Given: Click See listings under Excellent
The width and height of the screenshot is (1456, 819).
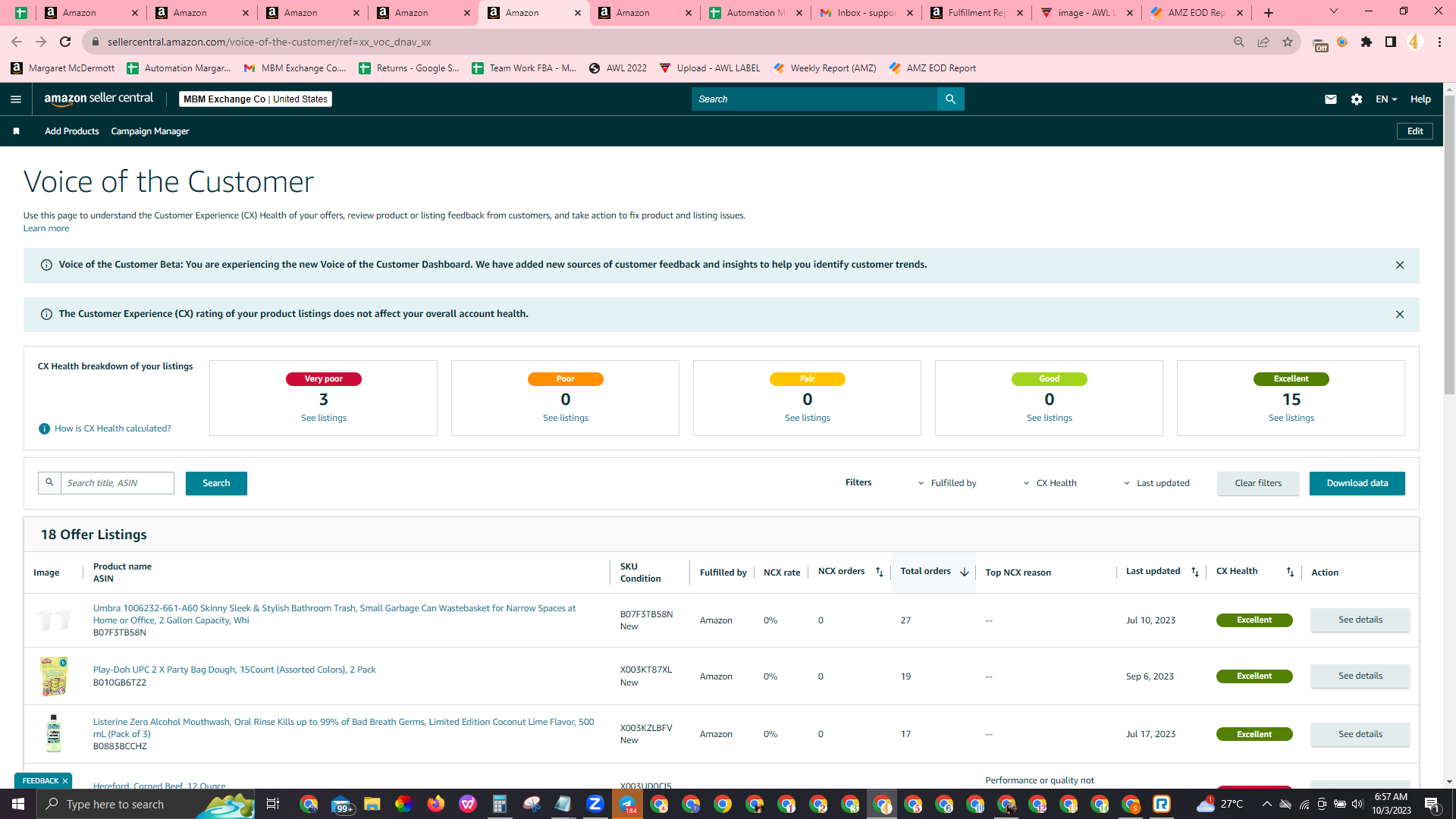Looking at the screenshot, I should 1291,418.
